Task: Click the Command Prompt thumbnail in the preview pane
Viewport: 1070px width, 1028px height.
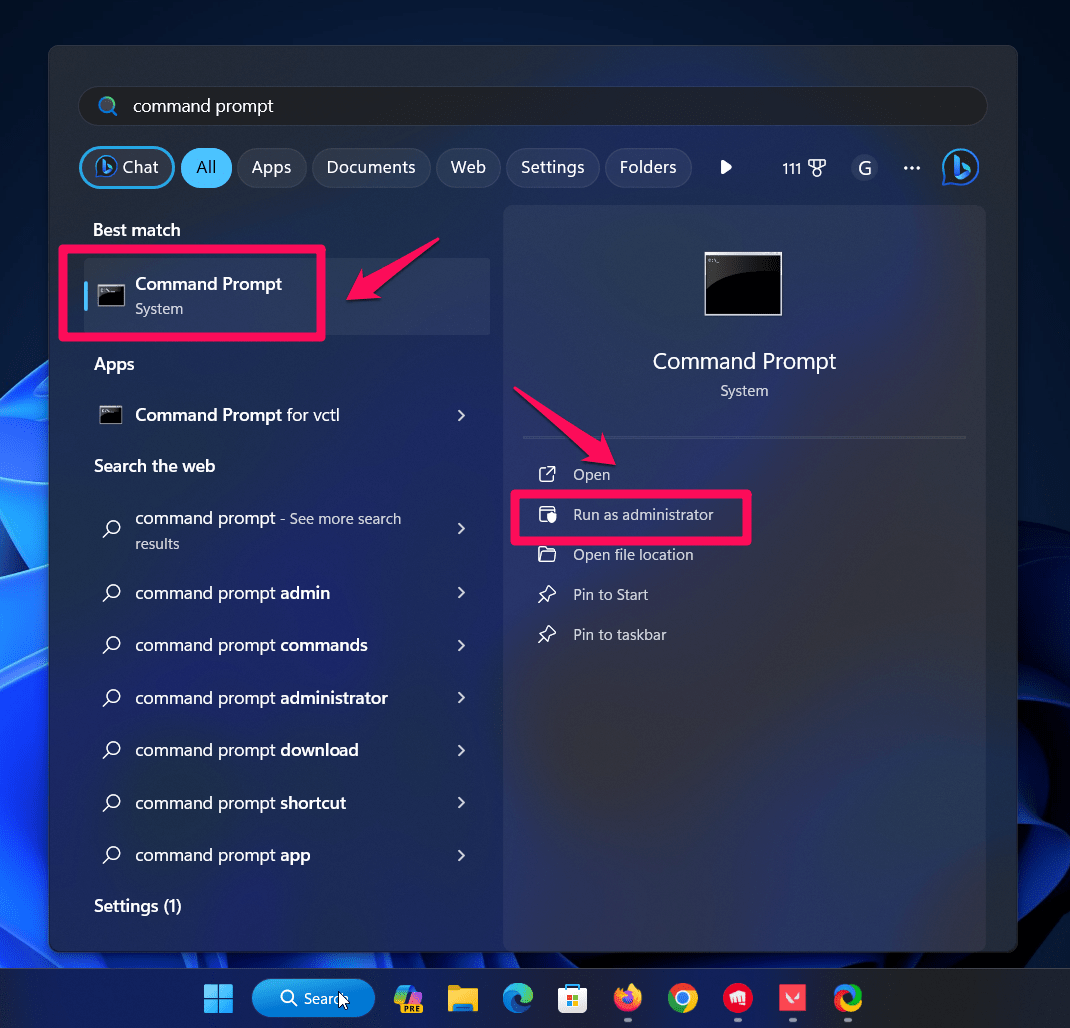Action: pos(743,283)
